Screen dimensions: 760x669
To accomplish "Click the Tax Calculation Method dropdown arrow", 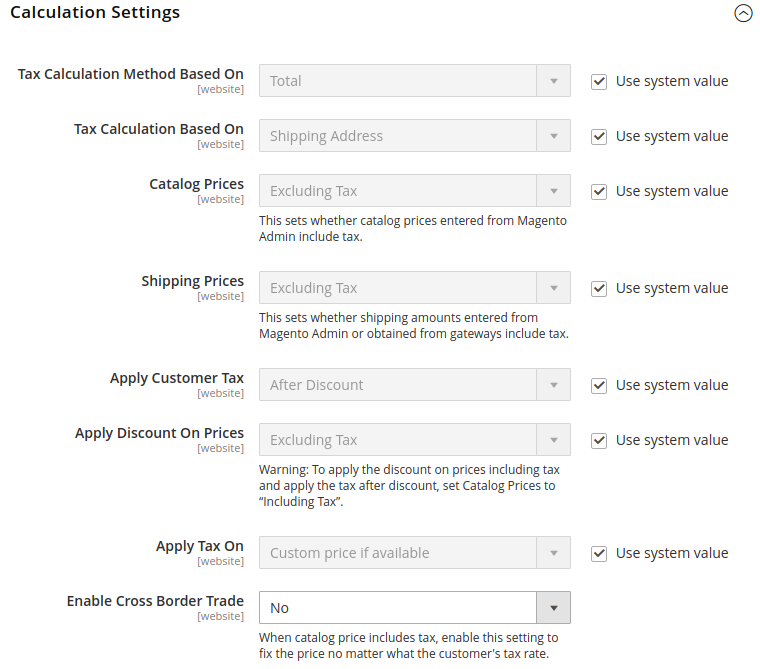I will click(x=553, y=81).
